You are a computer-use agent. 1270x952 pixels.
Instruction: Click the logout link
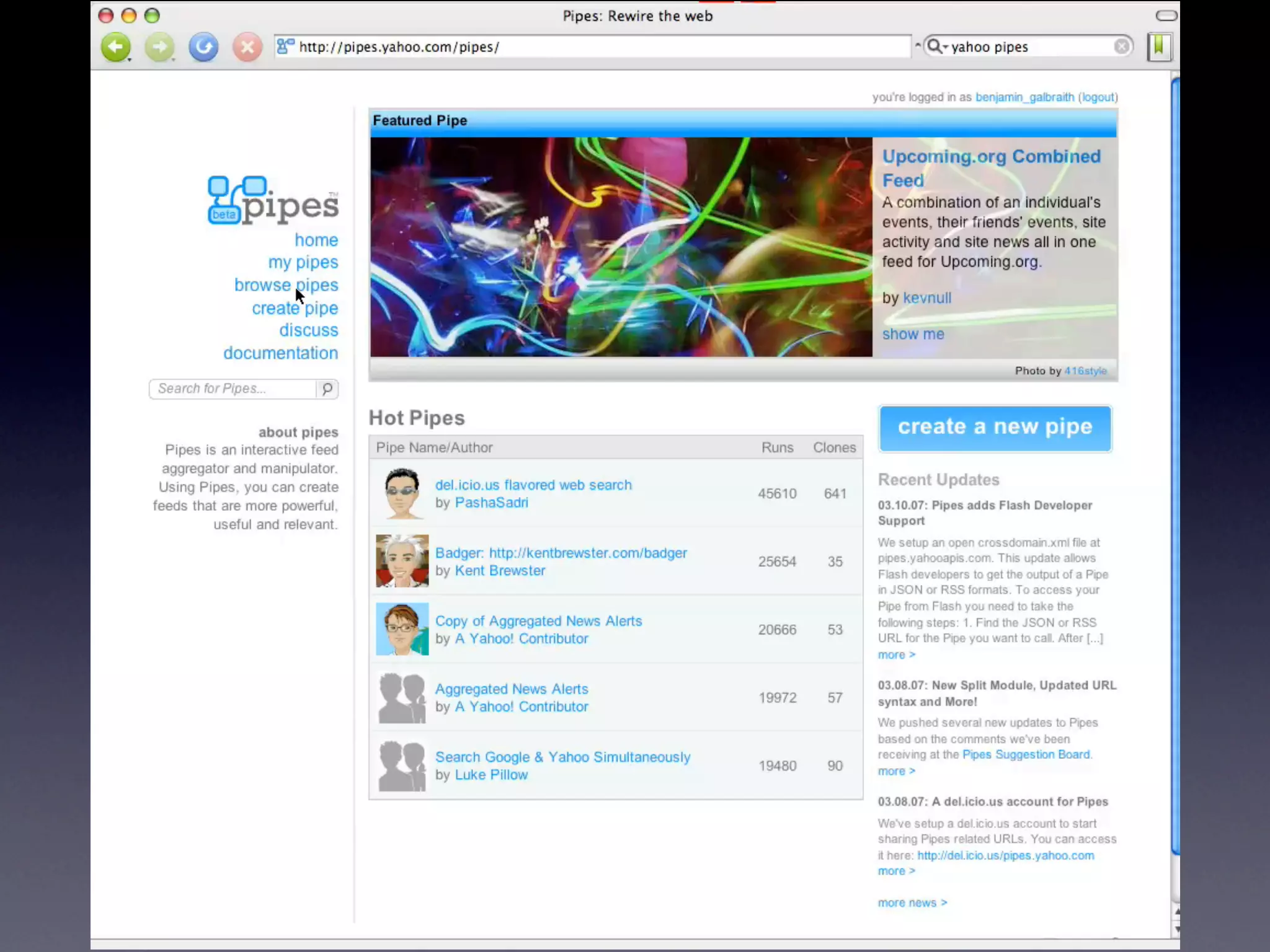pos(1098,97)
